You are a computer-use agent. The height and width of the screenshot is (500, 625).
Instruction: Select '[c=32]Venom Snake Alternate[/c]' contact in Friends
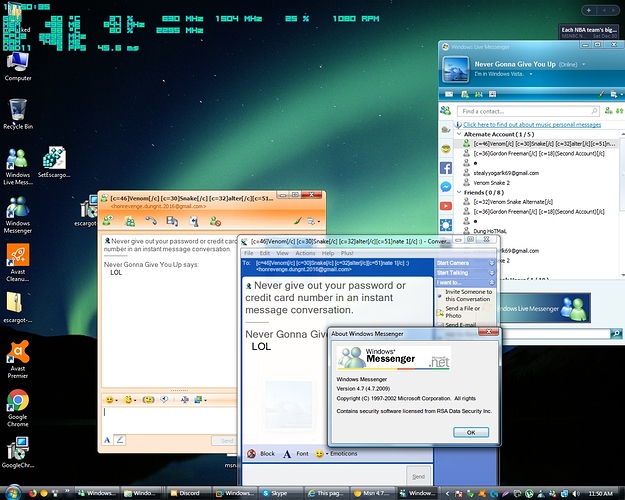pos(513,202)
